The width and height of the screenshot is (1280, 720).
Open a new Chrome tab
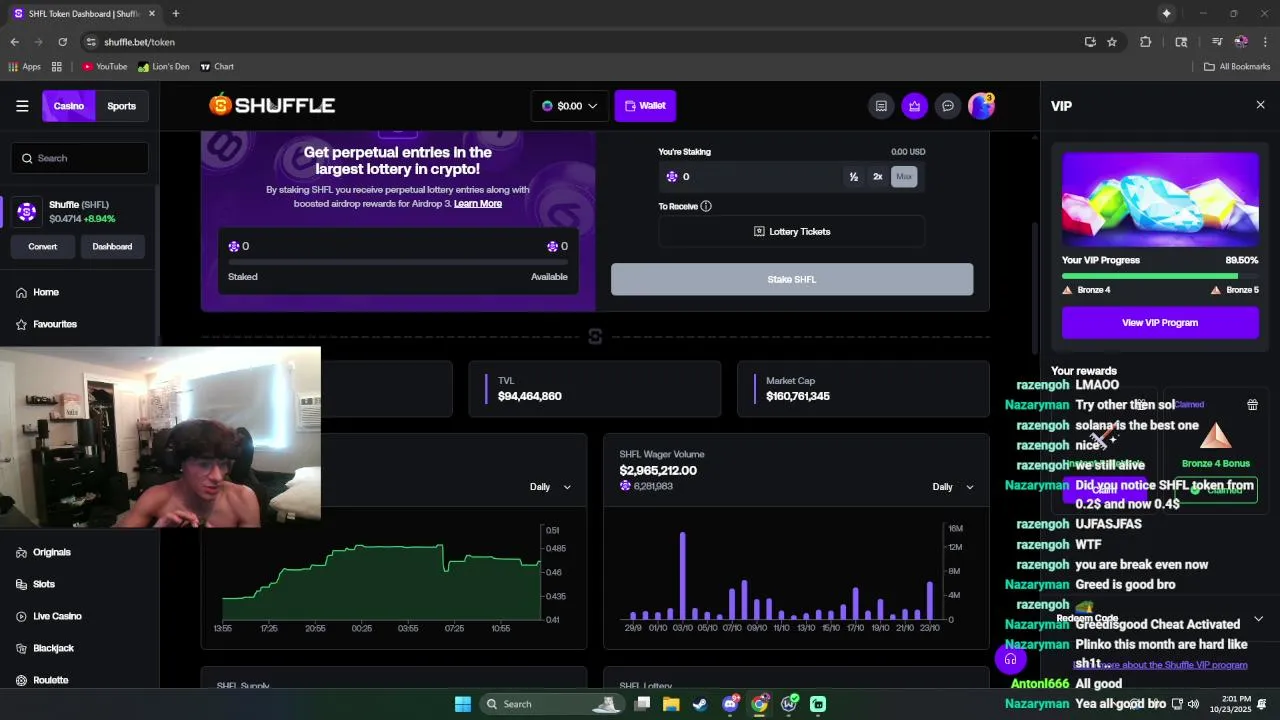(176, 13)
